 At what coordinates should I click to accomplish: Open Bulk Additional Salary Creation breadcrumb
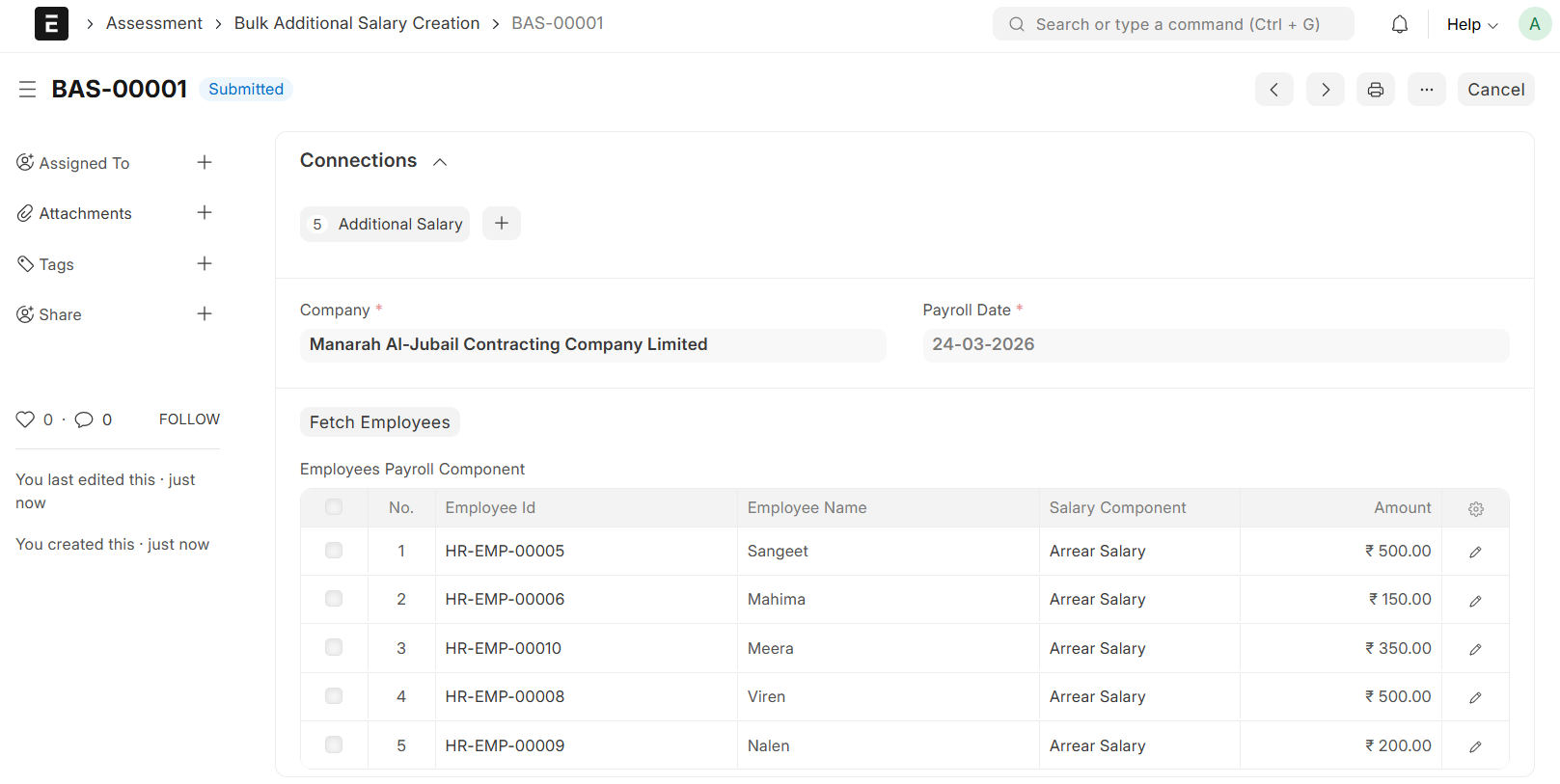pos(356,23)
